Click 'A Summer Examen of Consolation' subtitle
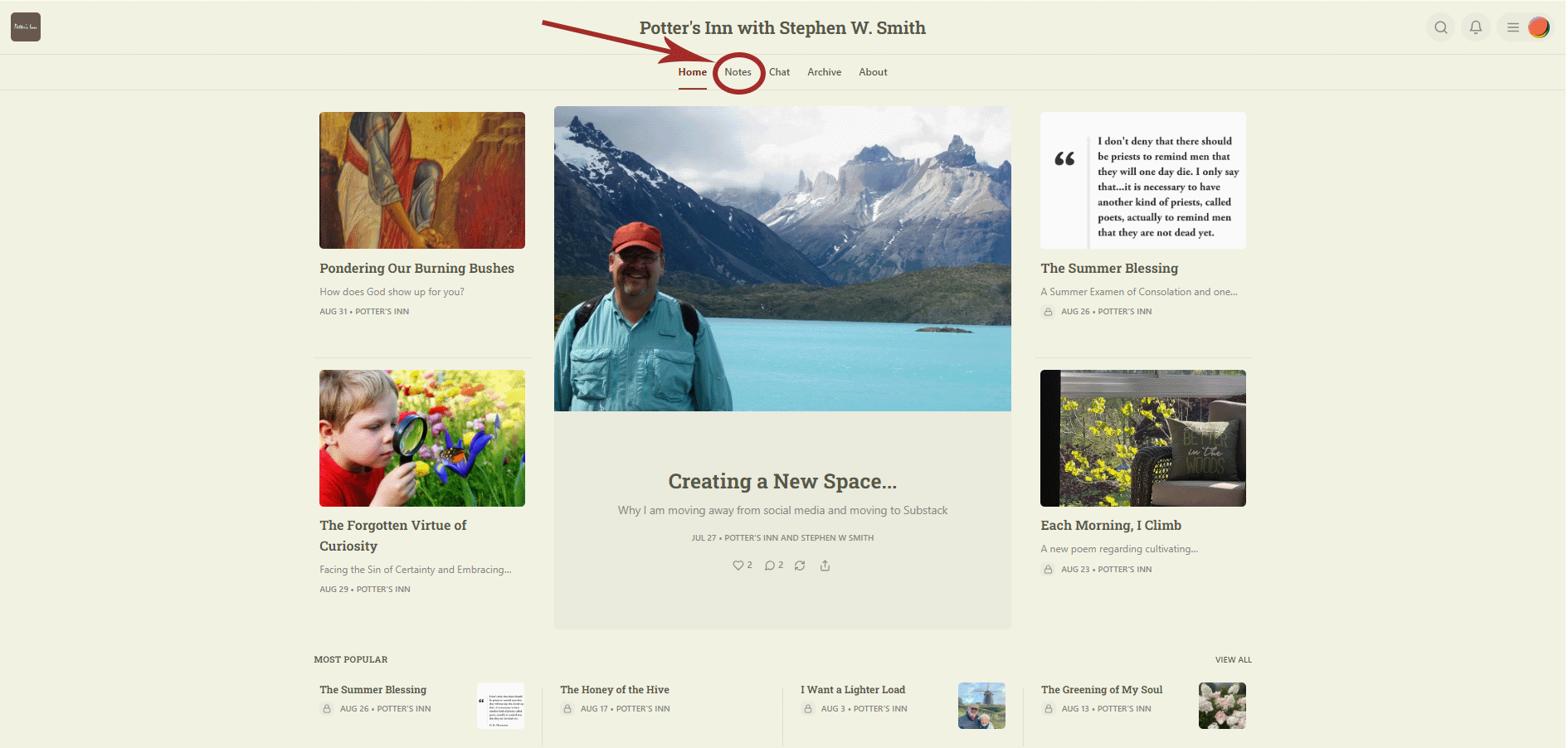This screenshot has width=1568, height=748. 1139,292
